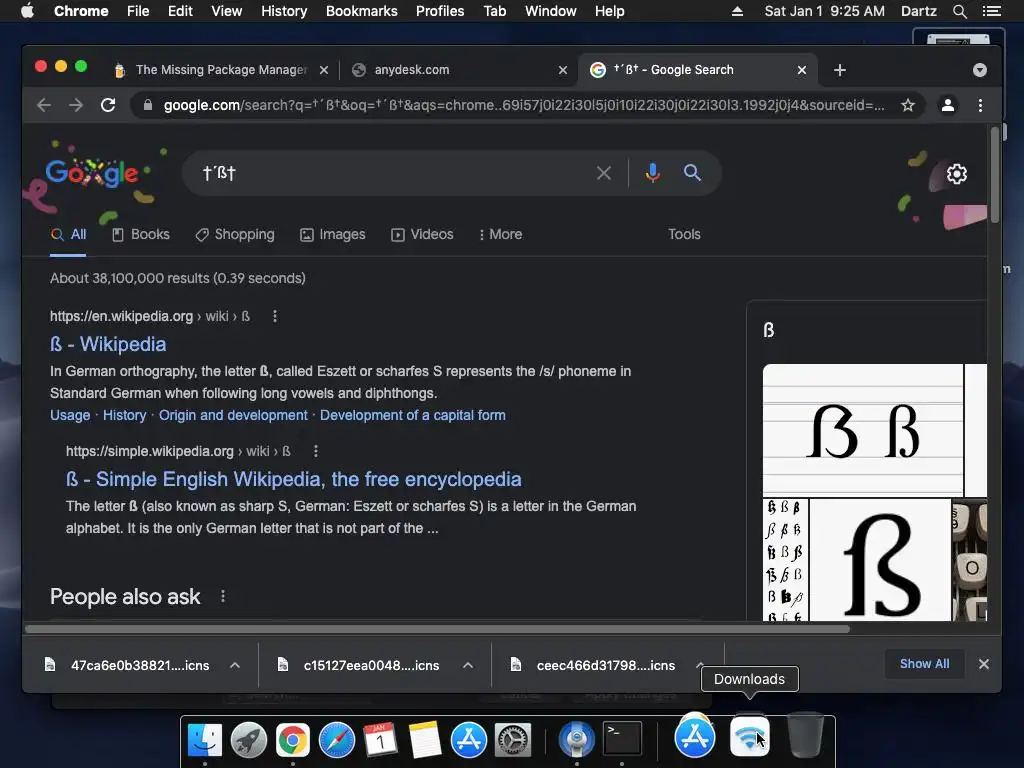Open the Apple menu
The width and height of the screenshot is (1024, 768).
(27, 11)
